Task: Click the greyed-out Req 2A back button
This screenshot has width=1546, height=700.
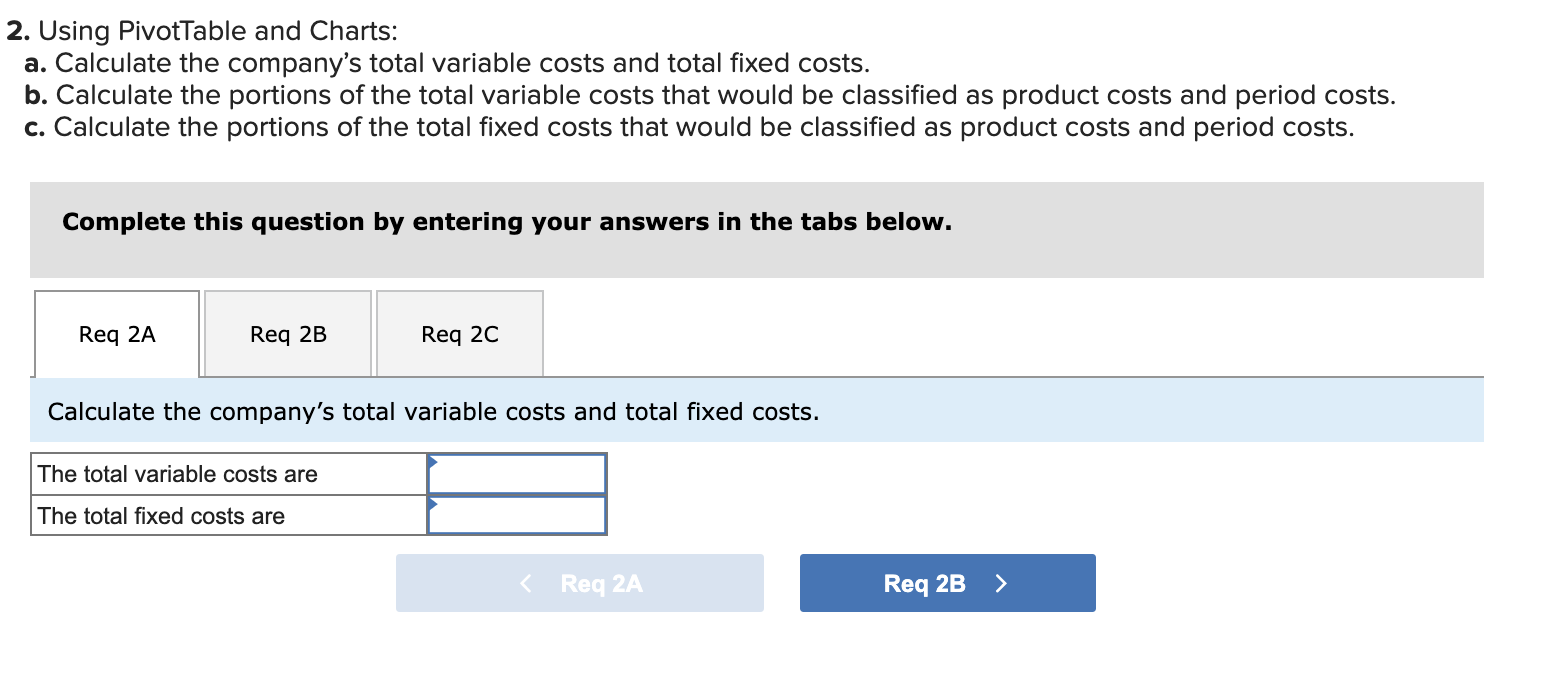Action: (x=580, y=583)
